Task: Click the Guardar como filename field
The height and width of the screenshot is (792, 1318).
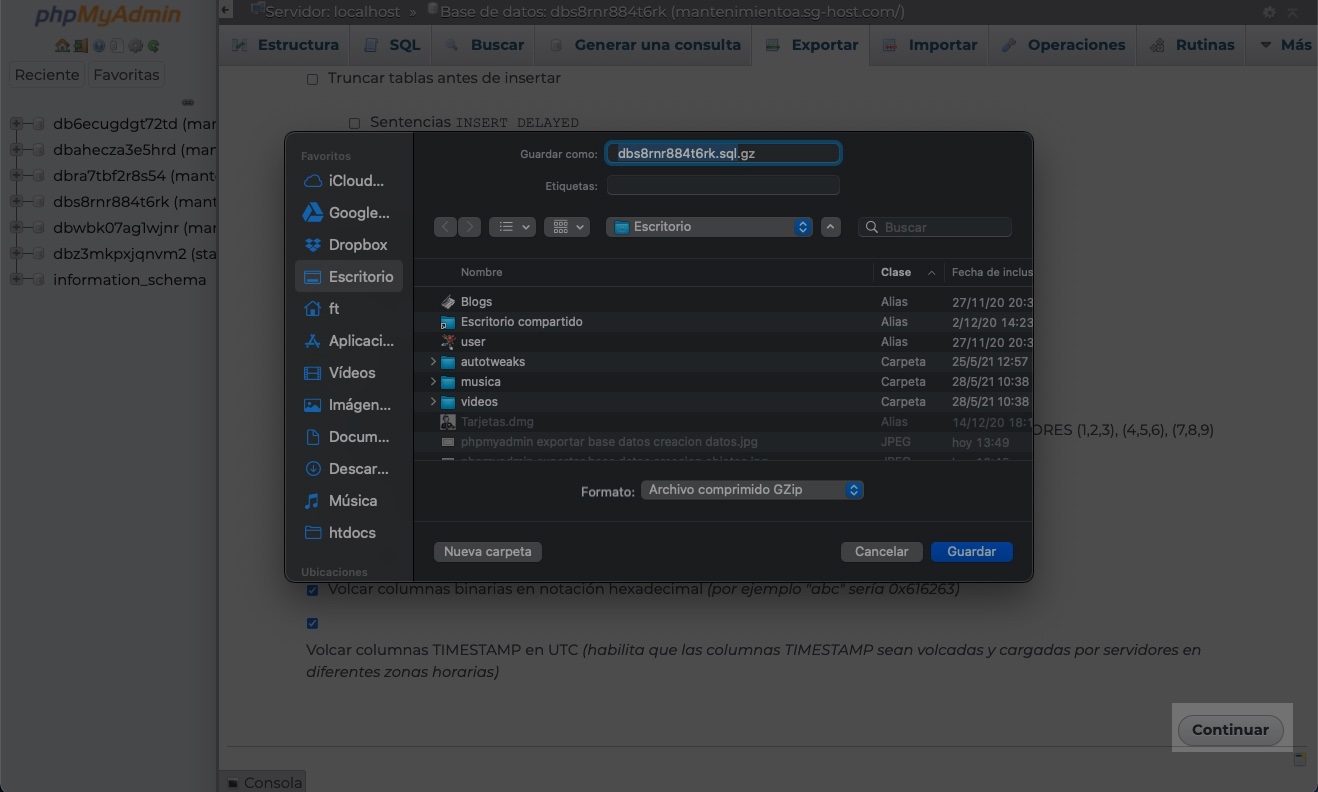Action: pyautogui.click(x=723, y=154)
